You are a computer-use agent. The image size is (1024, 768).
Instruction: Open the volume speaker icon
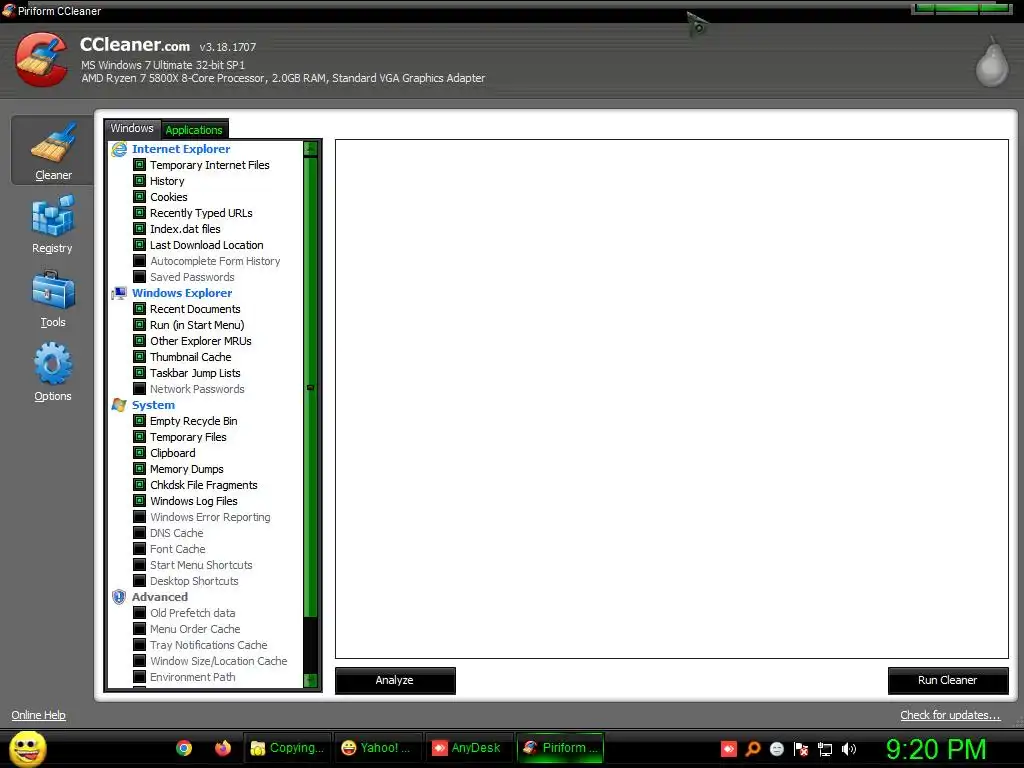(x=848, y=749)
